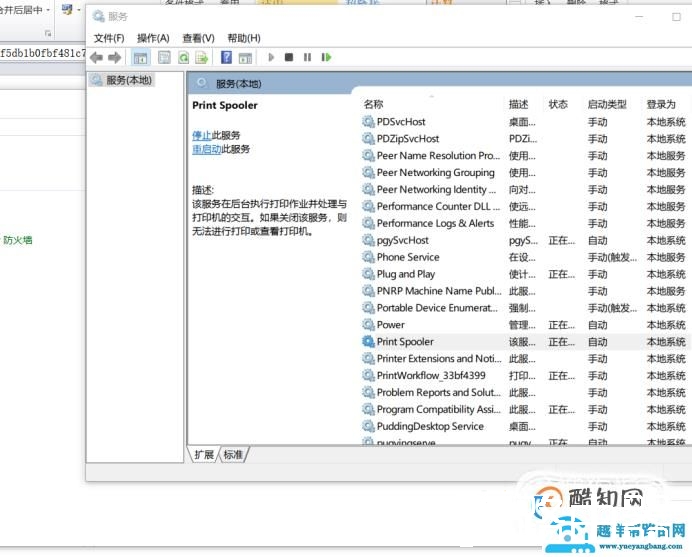Restart the service with the restart icon
The image size is (692, 557).
point(326,57)
